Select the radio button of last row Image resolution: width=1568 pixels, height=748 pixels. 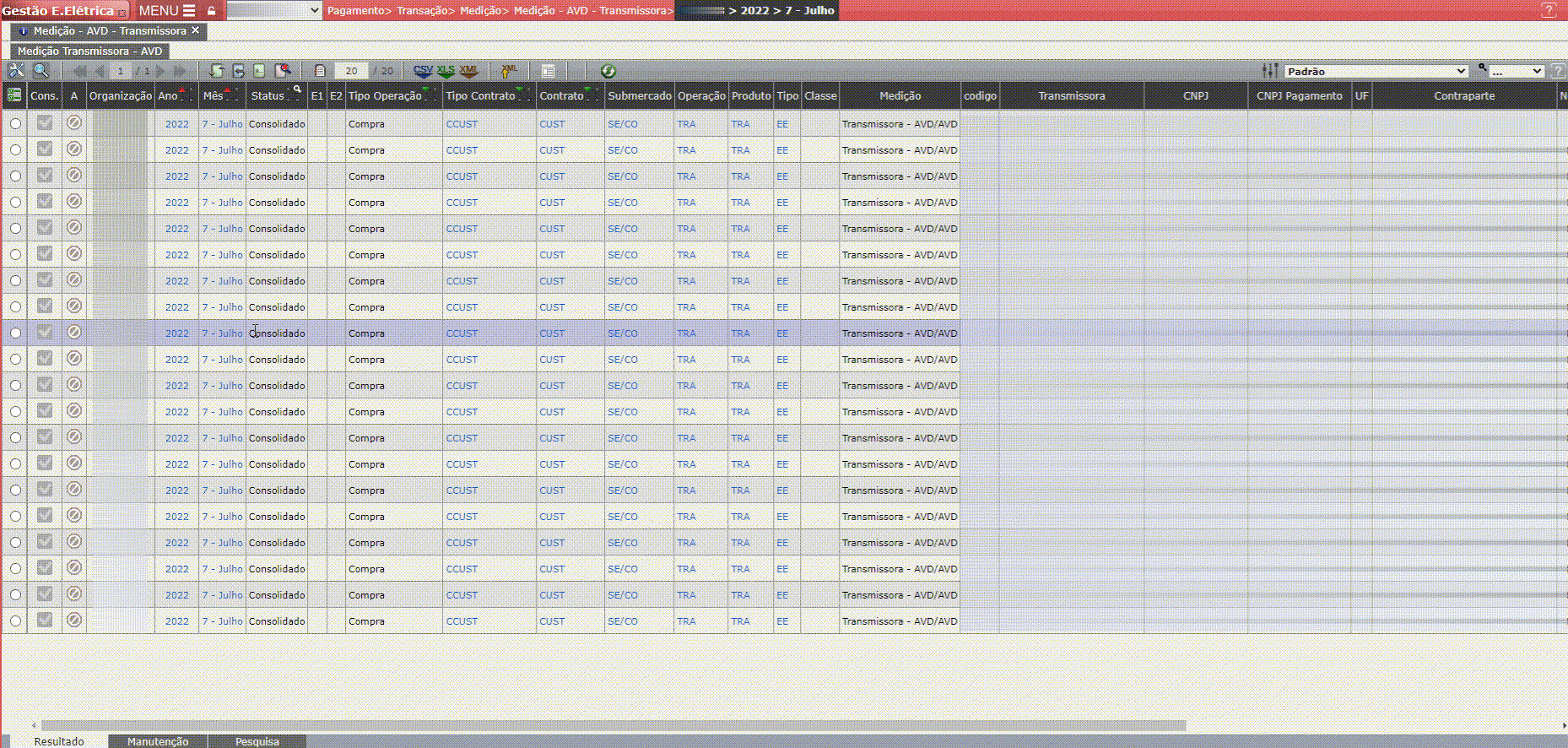pos(15,621)
